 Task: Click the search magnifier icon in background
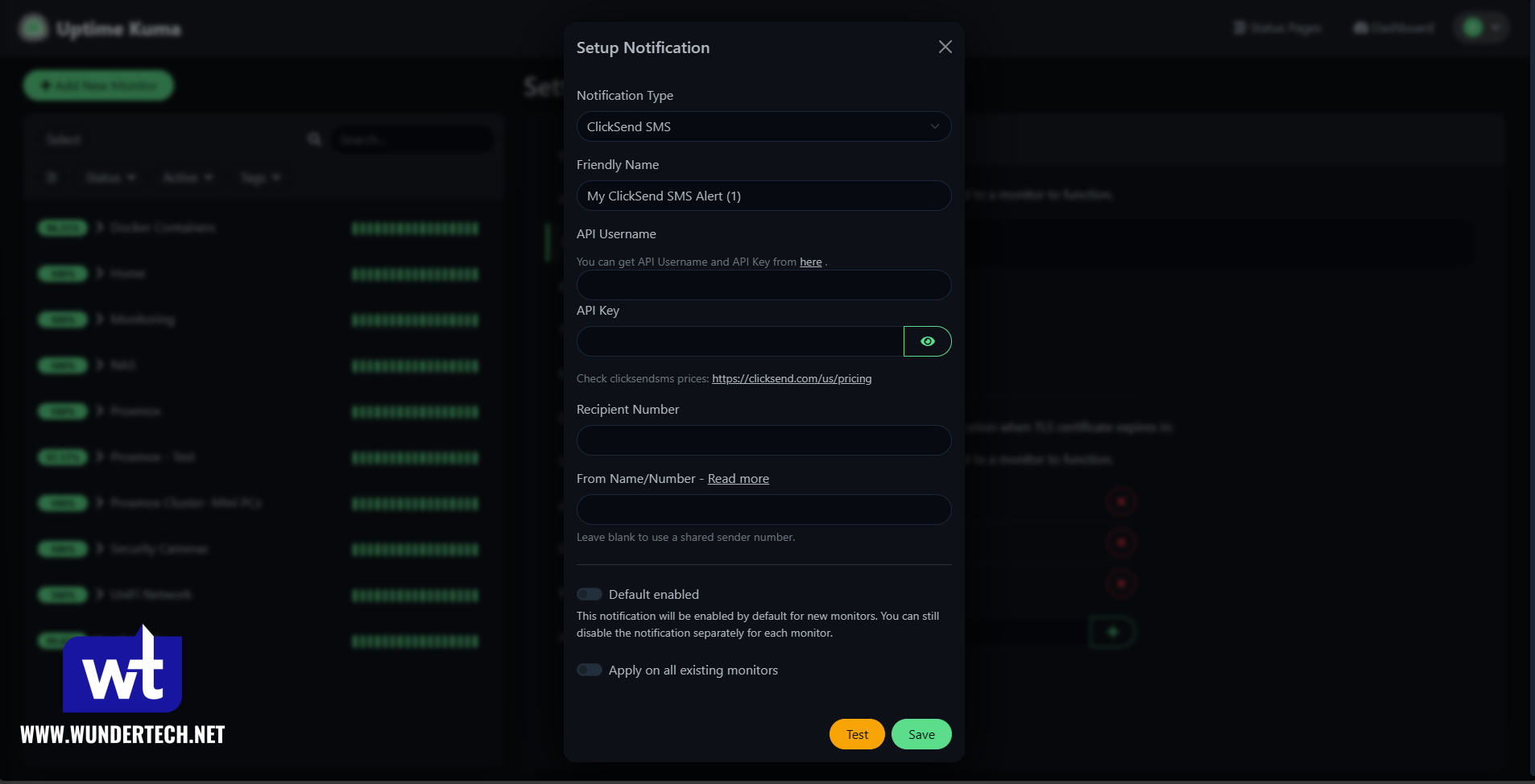click(x=315, y=139)
